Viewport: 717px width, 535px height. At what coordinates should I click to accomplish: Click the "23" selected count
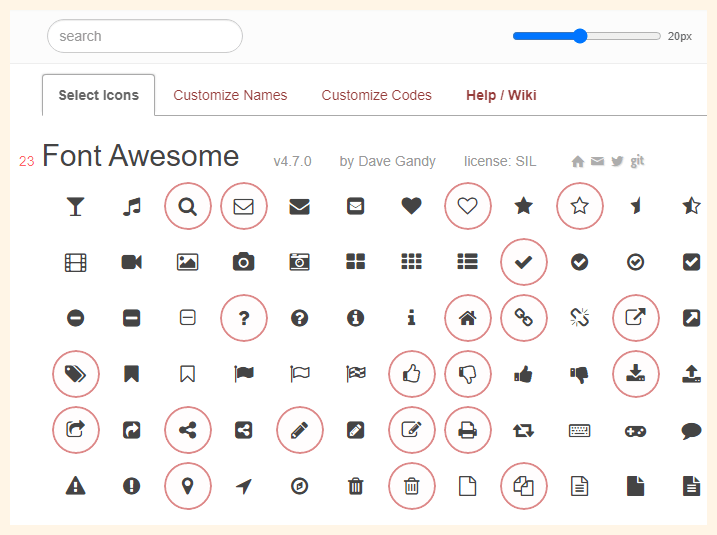27,161
